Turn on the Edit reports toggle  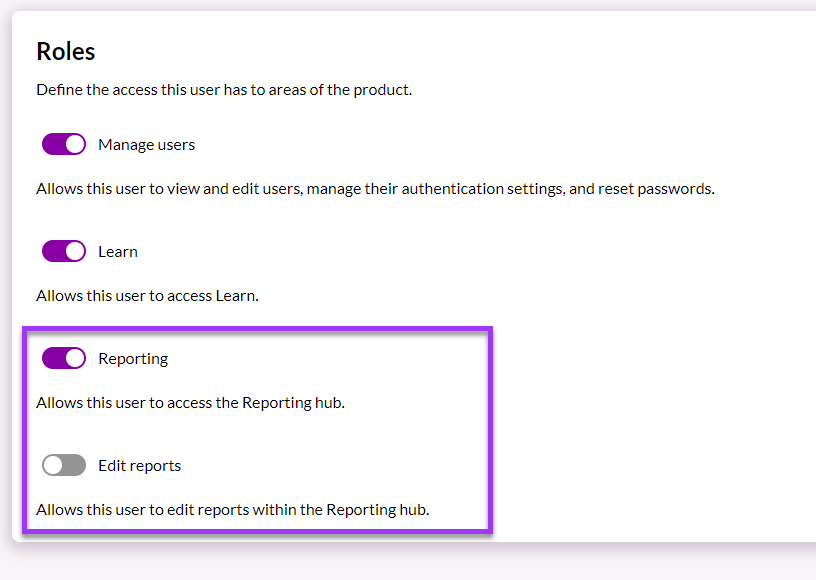[64, 465]
